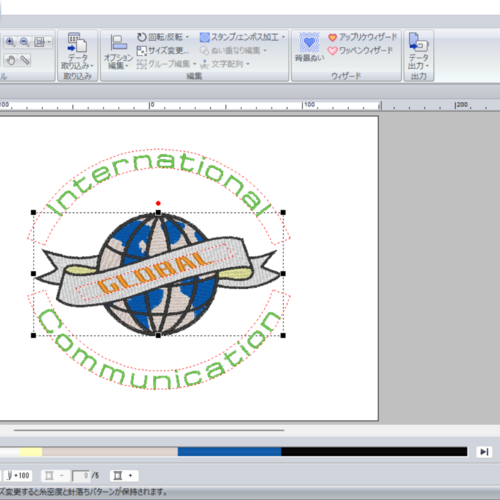Click the previous color step button
The height and width of the screenshot is (500, 500).
tap(55, 475)
